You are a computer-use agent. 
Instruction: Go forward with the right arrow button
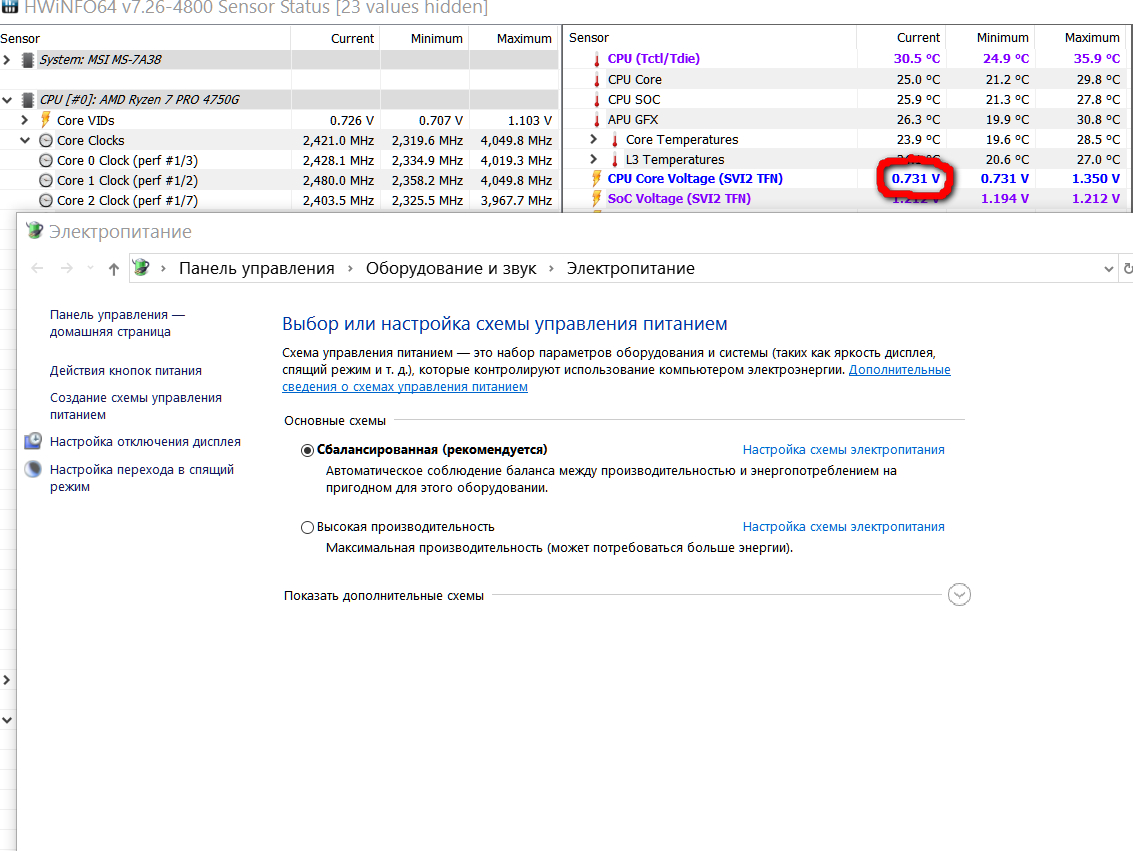click(x=66, y=269)
